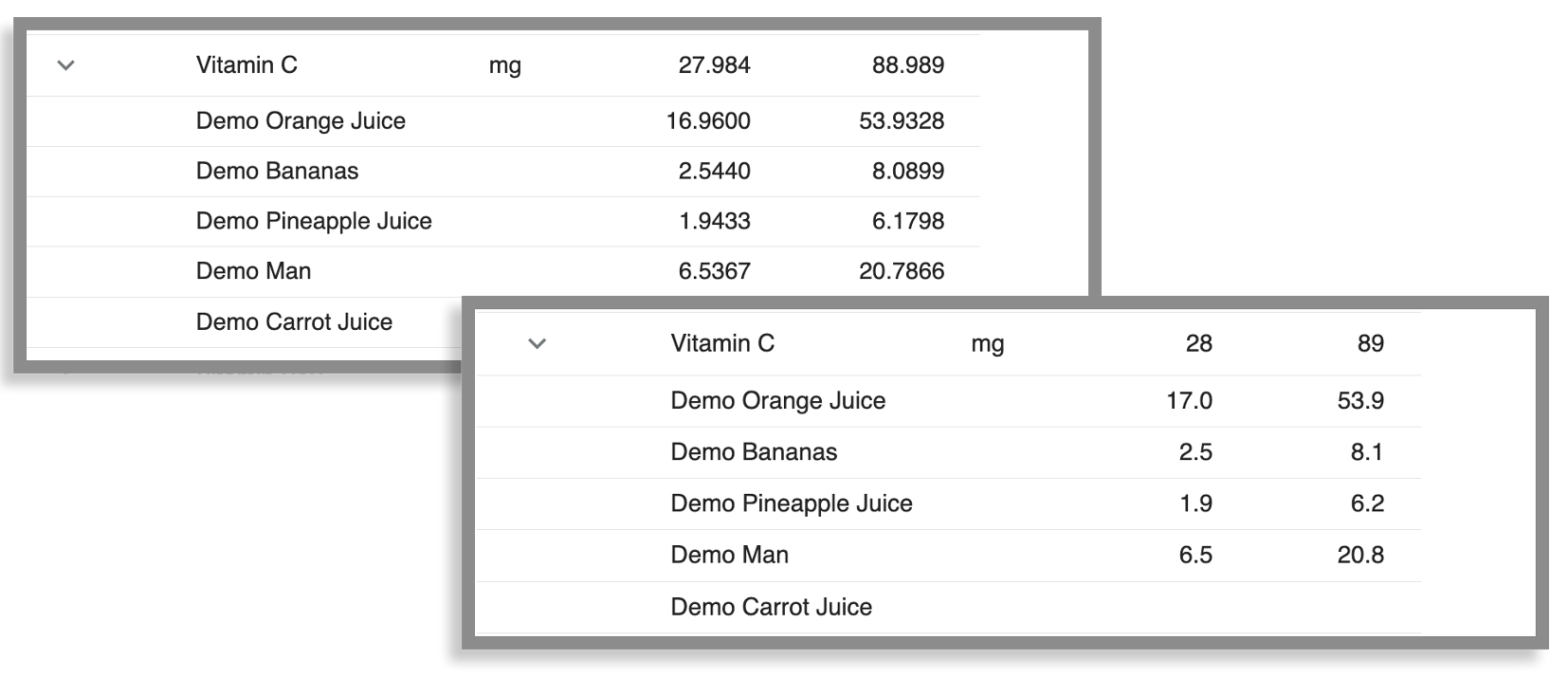Click the 20.8 value for Demo Man
The image size is (1568, 677).
tap(1361, 555)
